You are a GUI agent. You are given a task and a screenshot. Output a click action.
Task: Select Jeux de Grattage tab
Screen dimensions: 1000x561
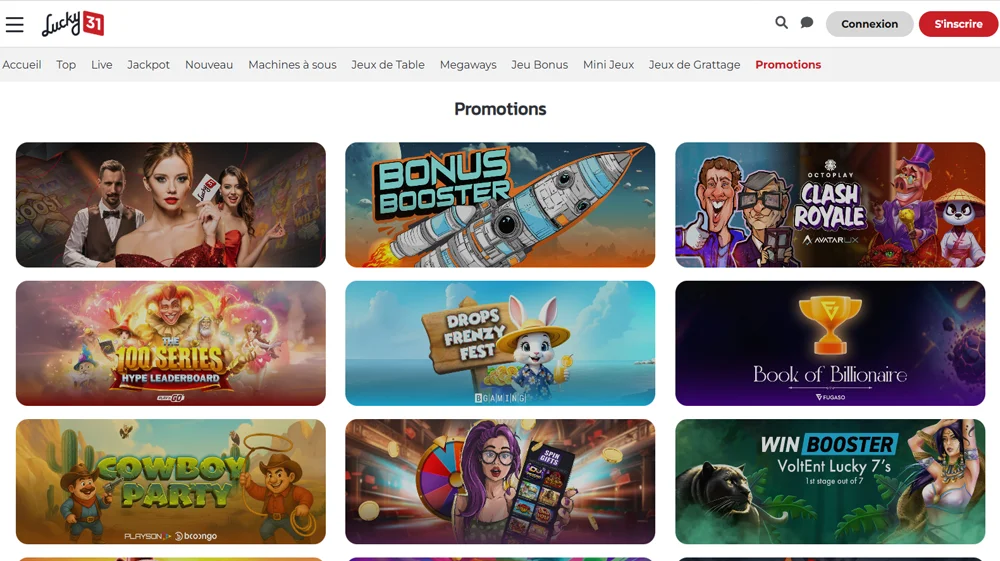pos(695,64)
